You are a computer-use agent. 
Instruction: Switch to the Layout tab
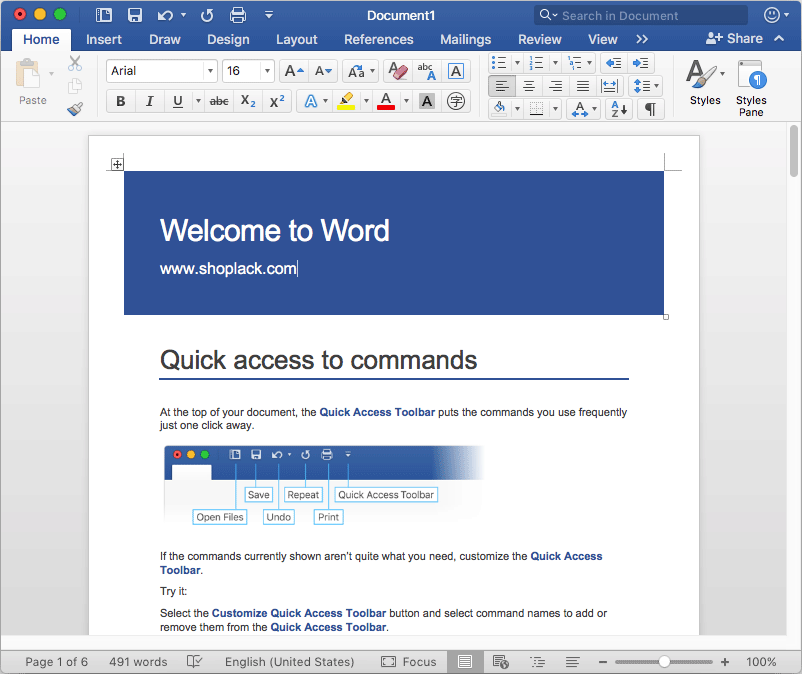coord(297,39)
